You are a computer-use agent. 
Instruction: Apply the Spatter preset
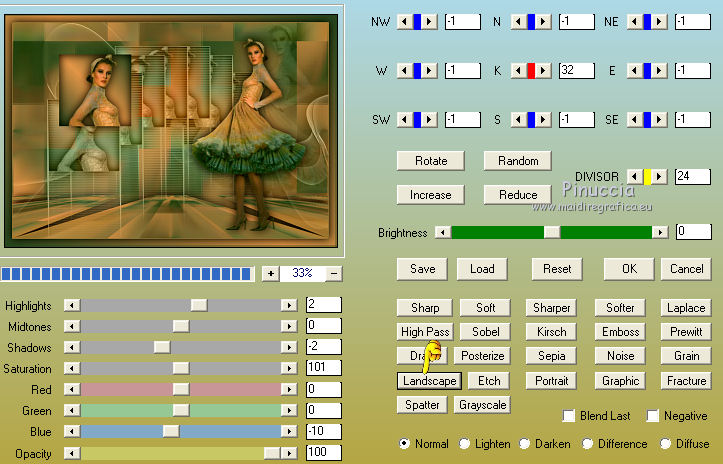(422, 405)
